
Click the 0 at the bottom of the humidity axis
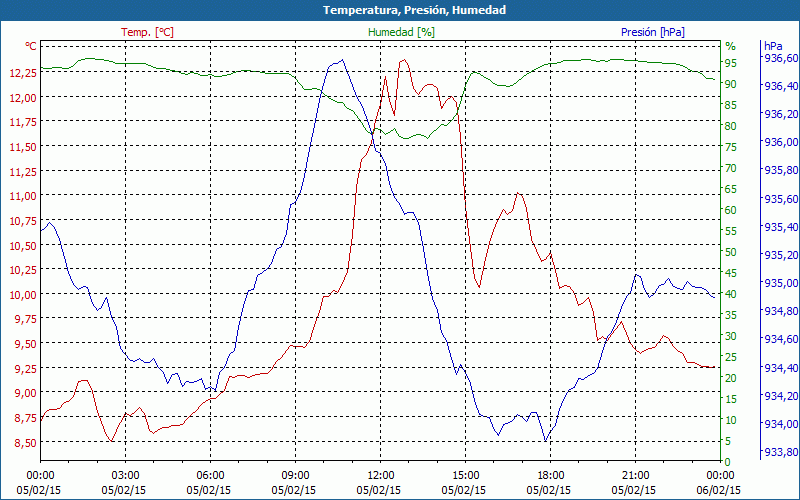click(728, 462)
